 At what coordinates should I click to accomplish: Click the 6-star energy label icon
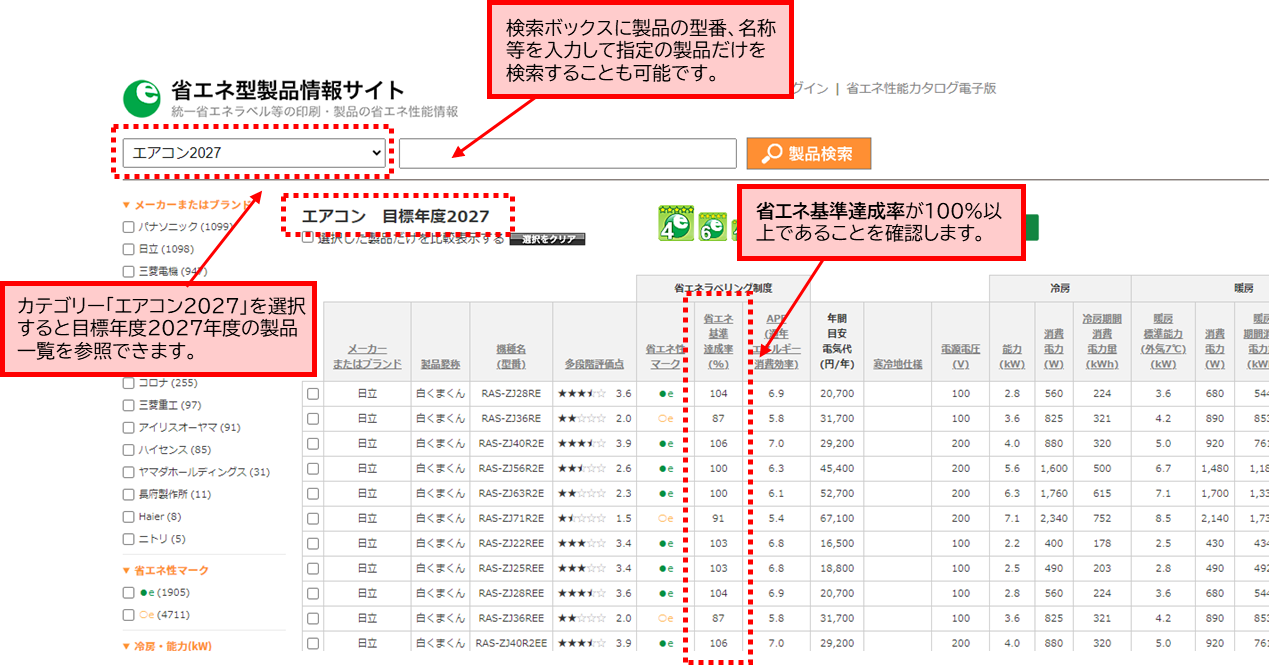click(712, 226)
